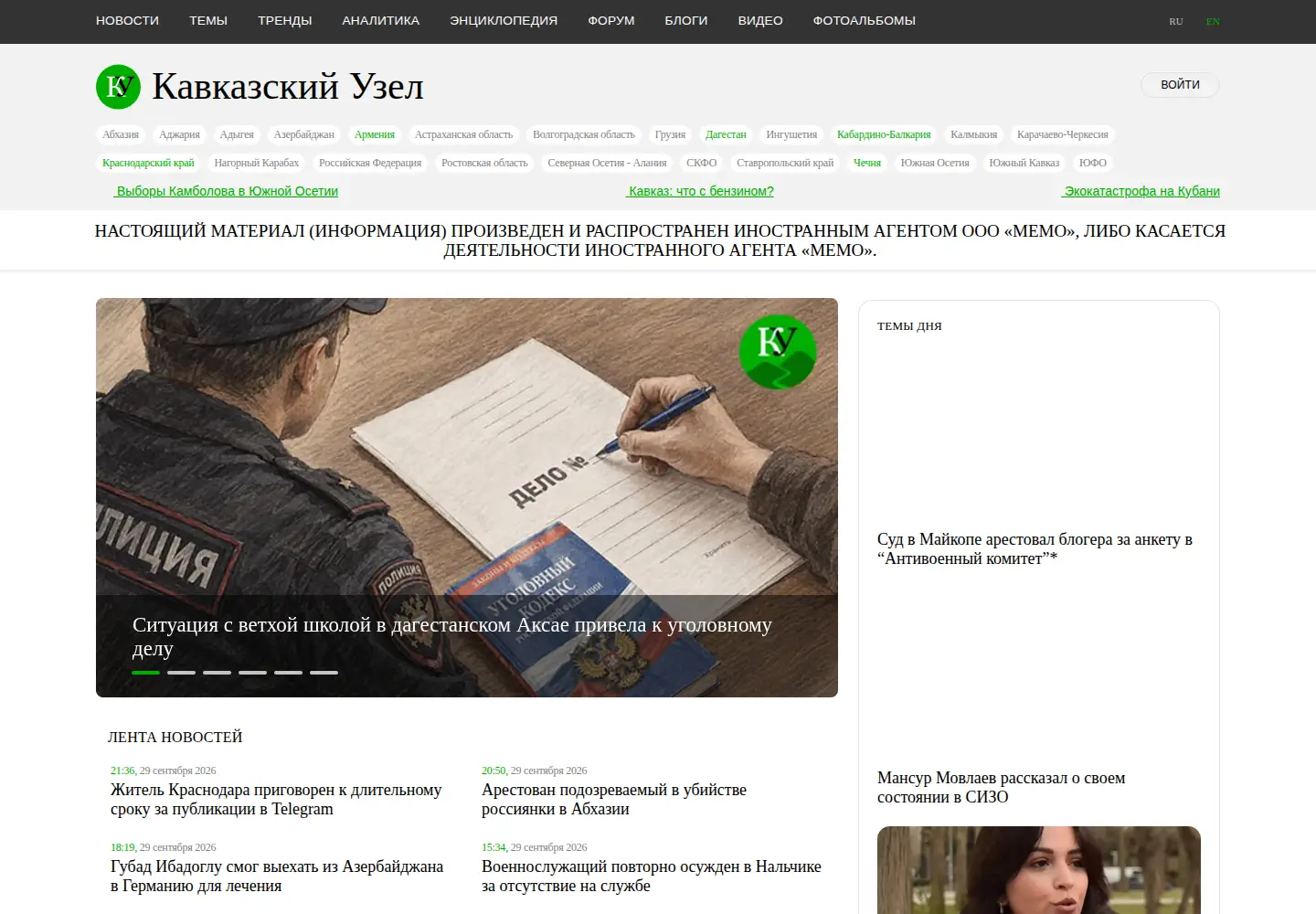Select the Чечня region tag
The width and height of the screenshot is (1316, 914).
coord(867,163)
